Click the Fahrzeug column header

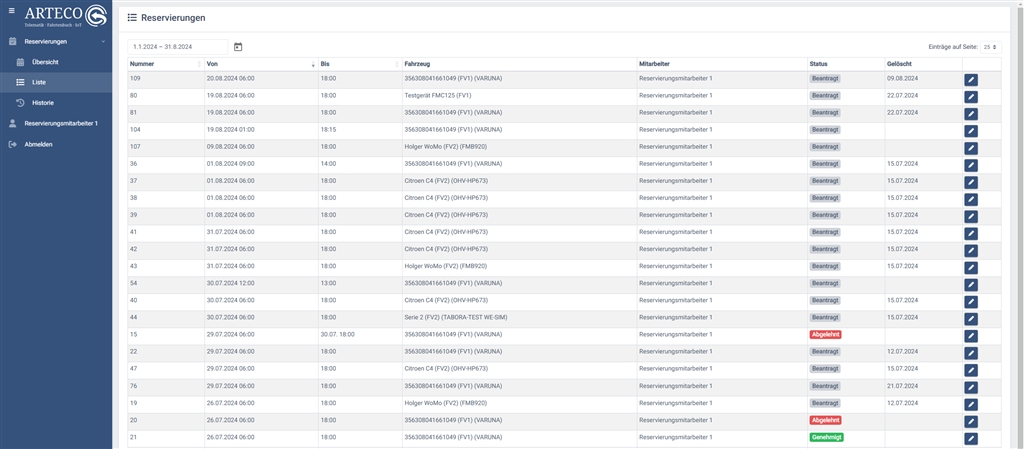(x=519, y=64)
